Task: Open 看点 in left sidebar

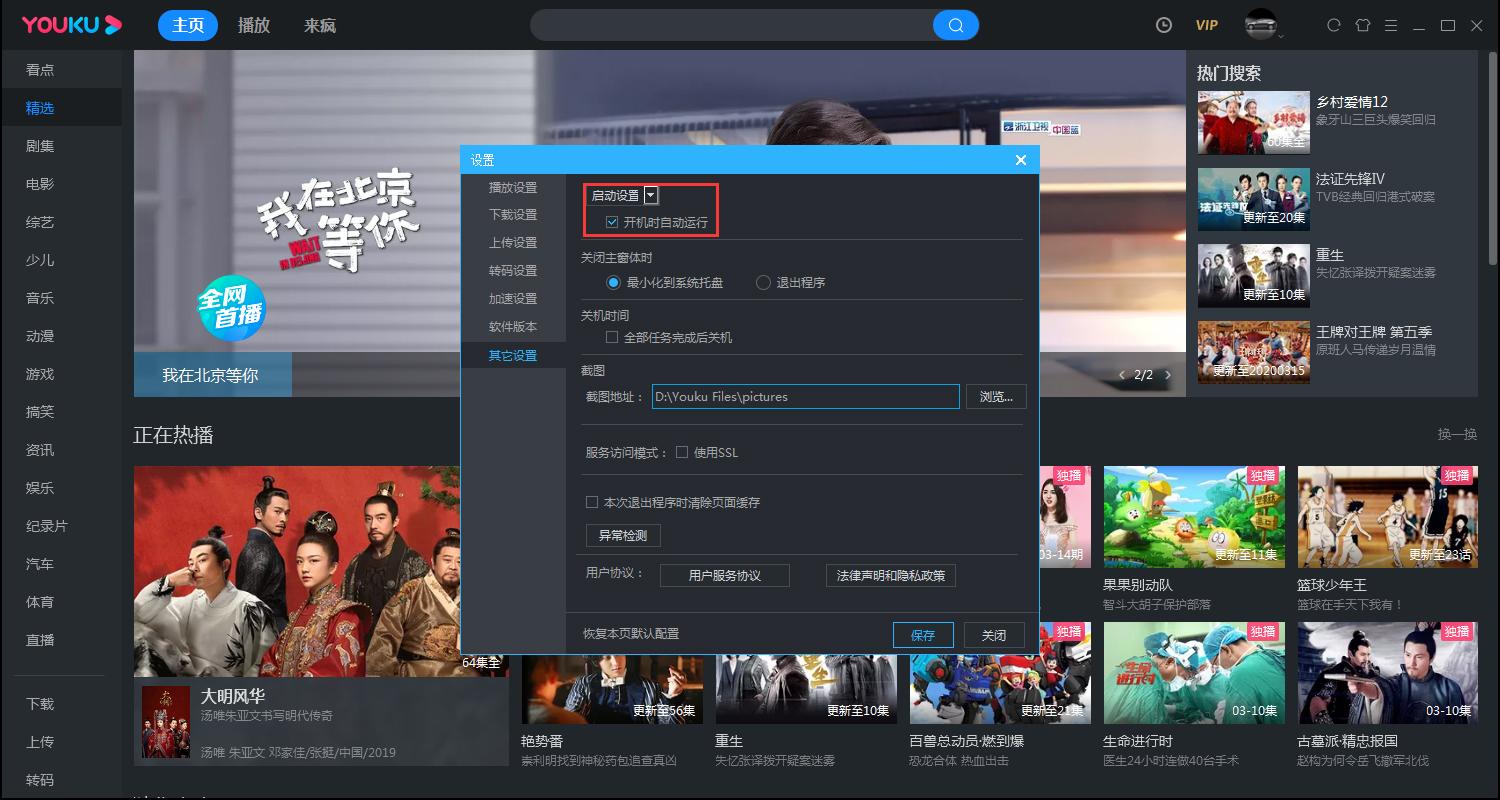Action: 40,70
